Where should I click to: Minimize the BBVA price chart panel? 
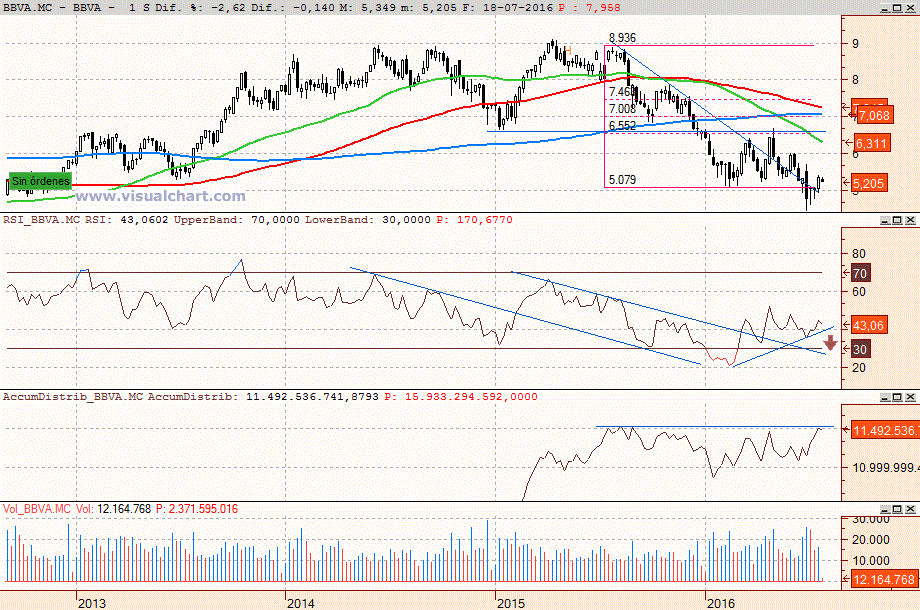pyautogui.click(x=885, y=8)
